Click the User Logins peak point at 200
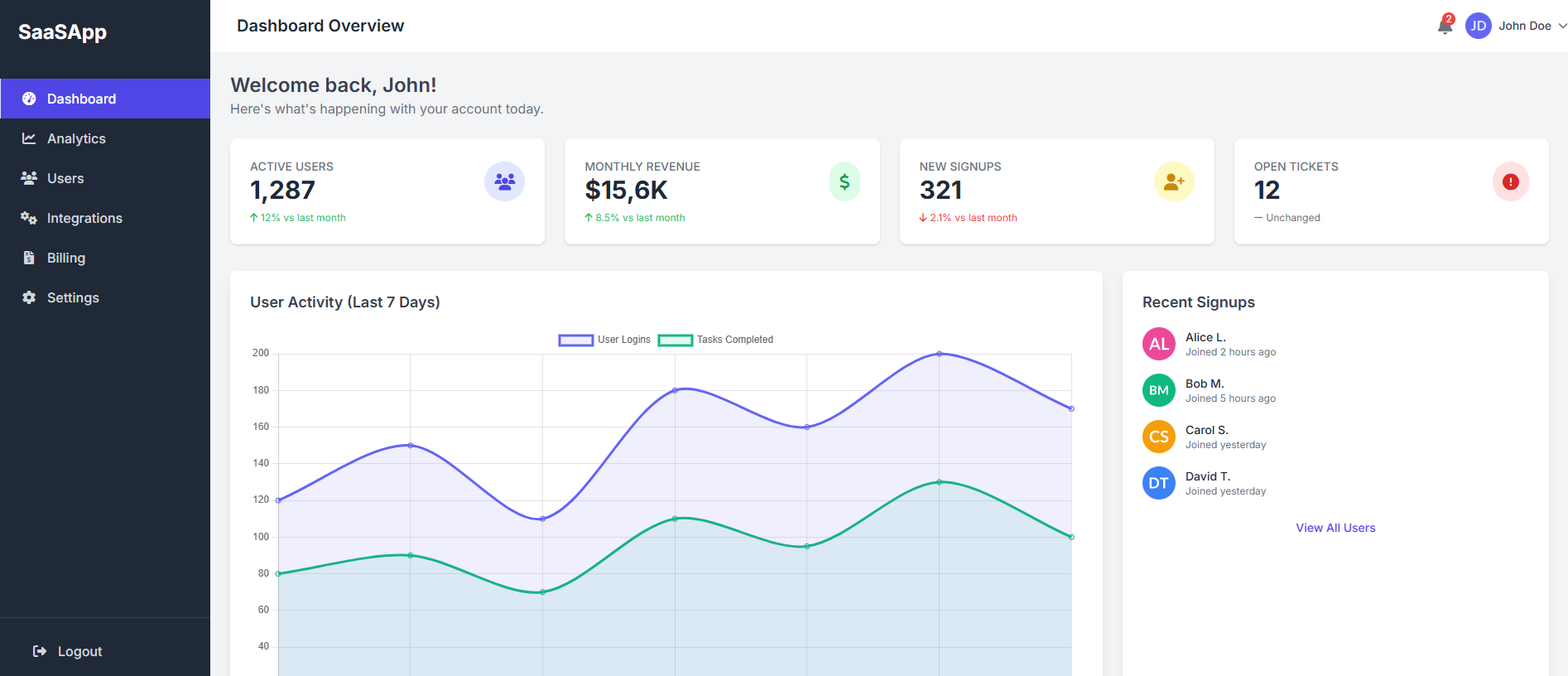The image size is (1568, 676). point(939,354)
